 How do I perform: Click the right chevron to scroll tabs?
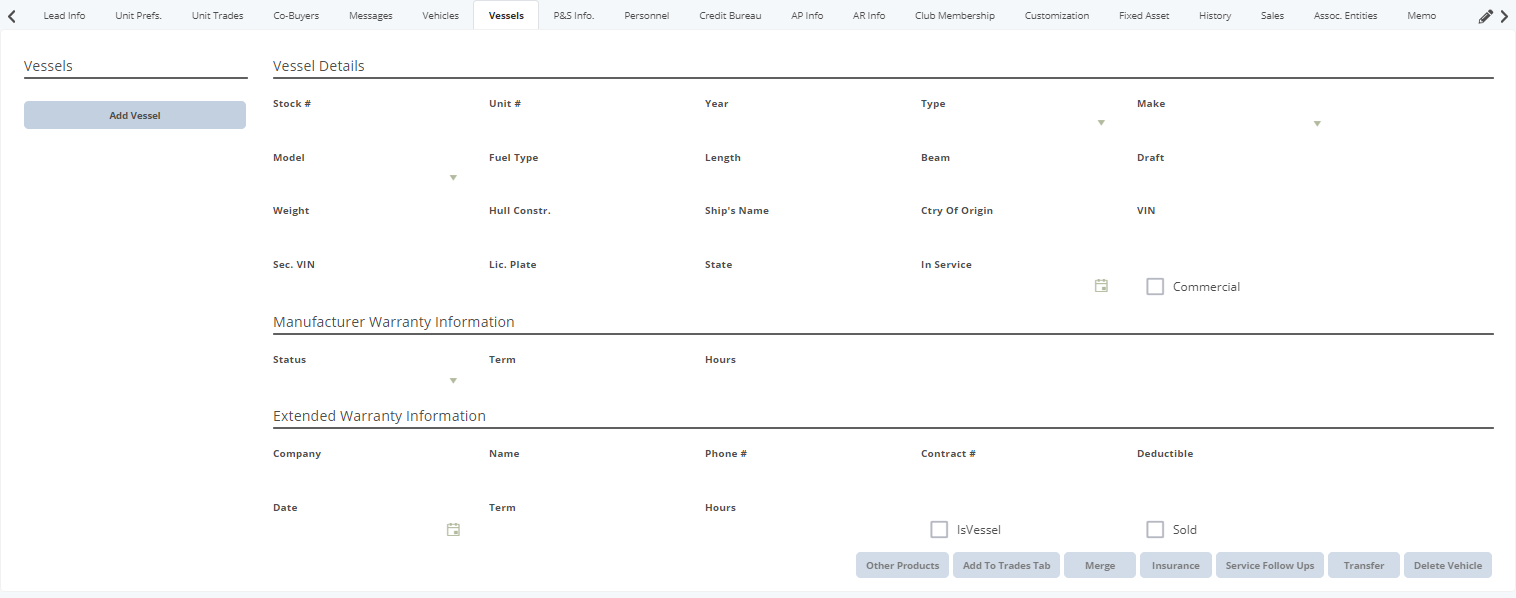coord(1504,15)
